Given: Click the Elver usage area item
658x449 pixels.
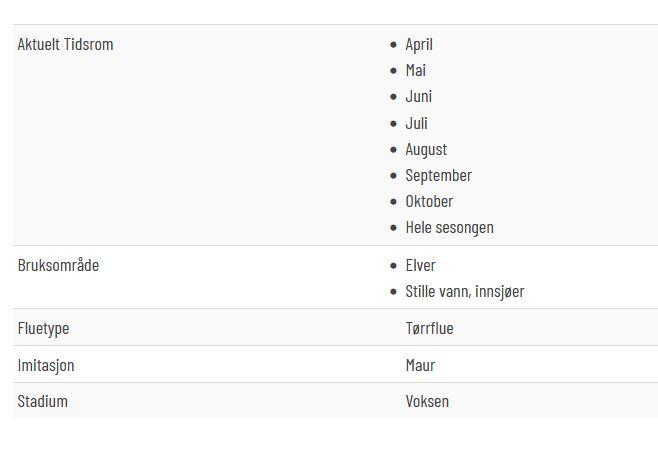Looking at the screenshot, I should [x=420, y=266].
